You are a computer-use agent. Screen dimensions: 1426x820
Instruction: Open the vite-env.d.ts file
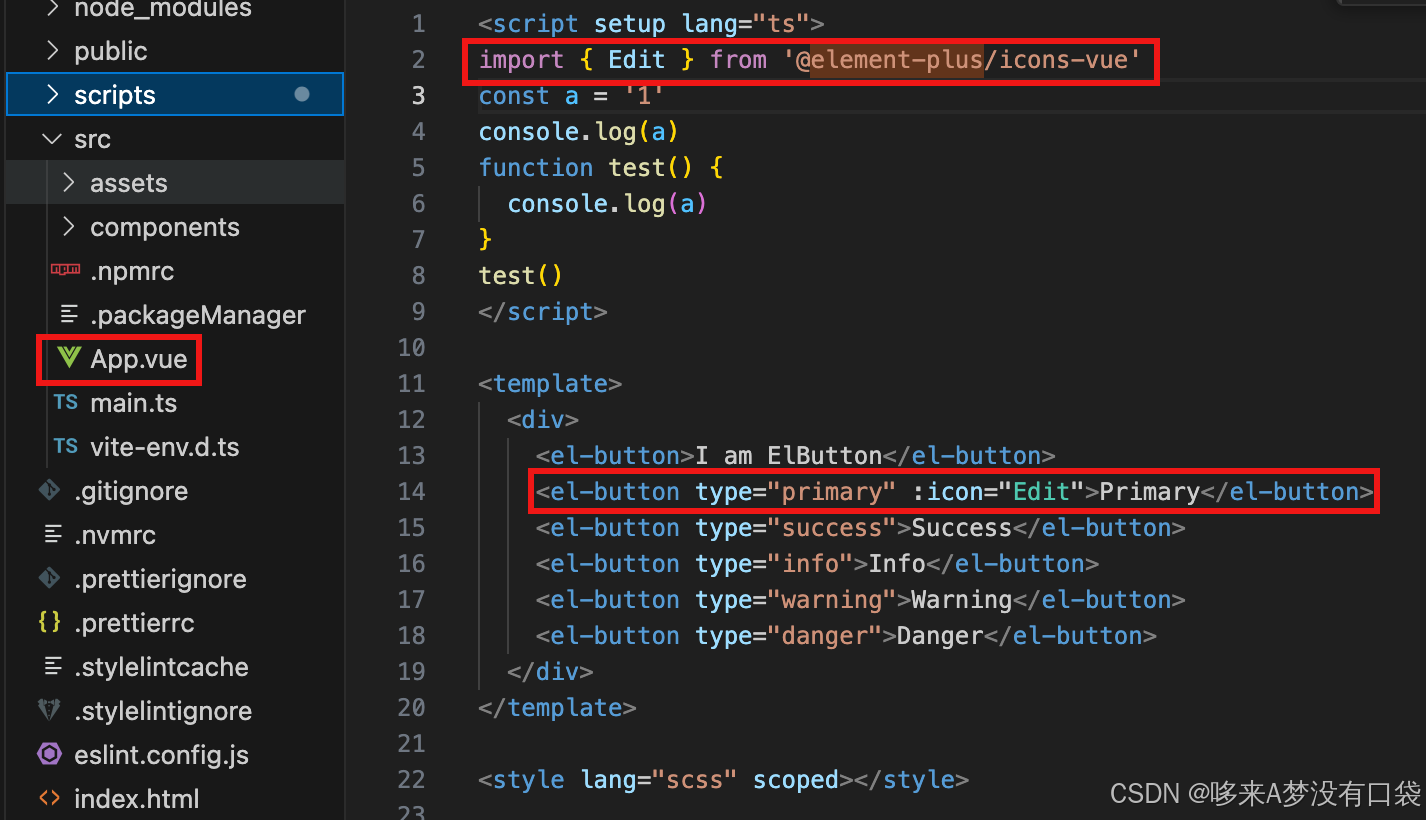[x=165, y=447]
